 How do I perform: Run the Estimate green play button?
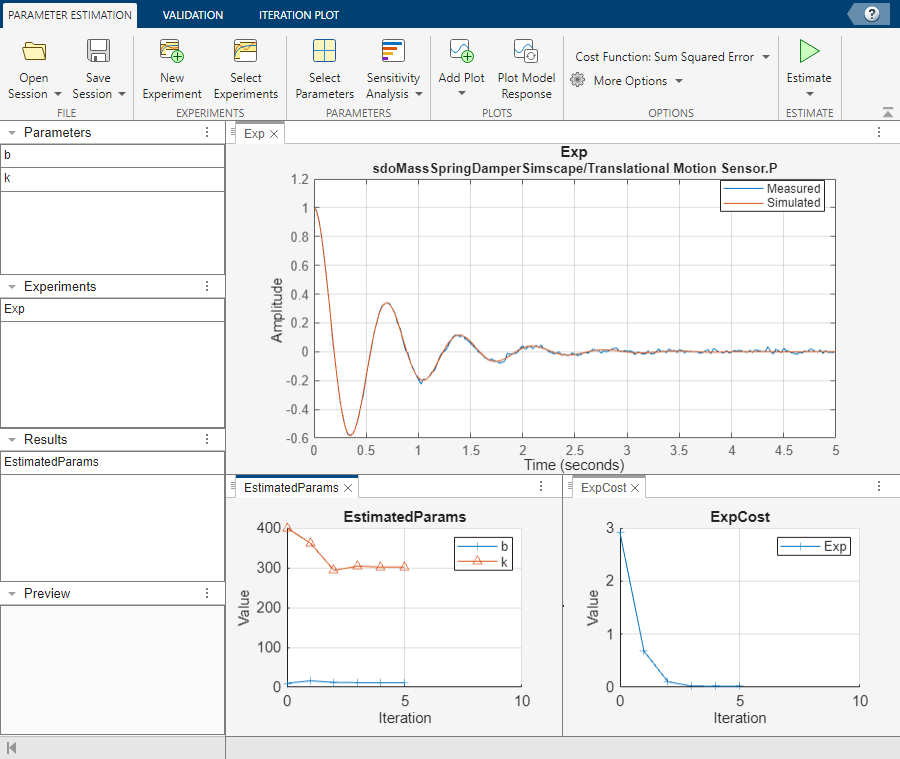point(809,52)
